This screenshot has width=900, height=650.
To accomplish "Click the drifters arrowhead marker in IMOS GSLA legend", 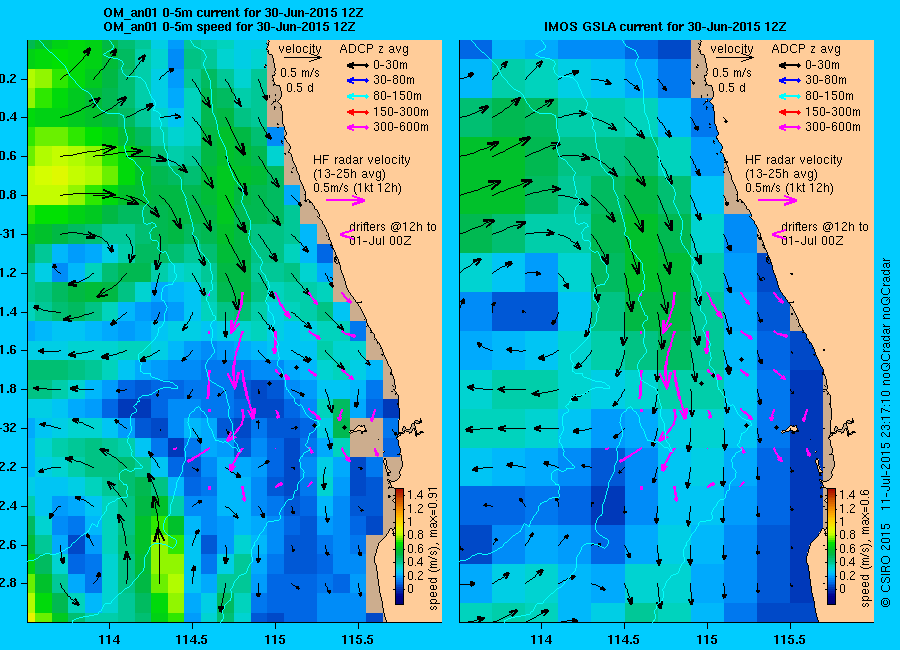I will click(779, 234).
